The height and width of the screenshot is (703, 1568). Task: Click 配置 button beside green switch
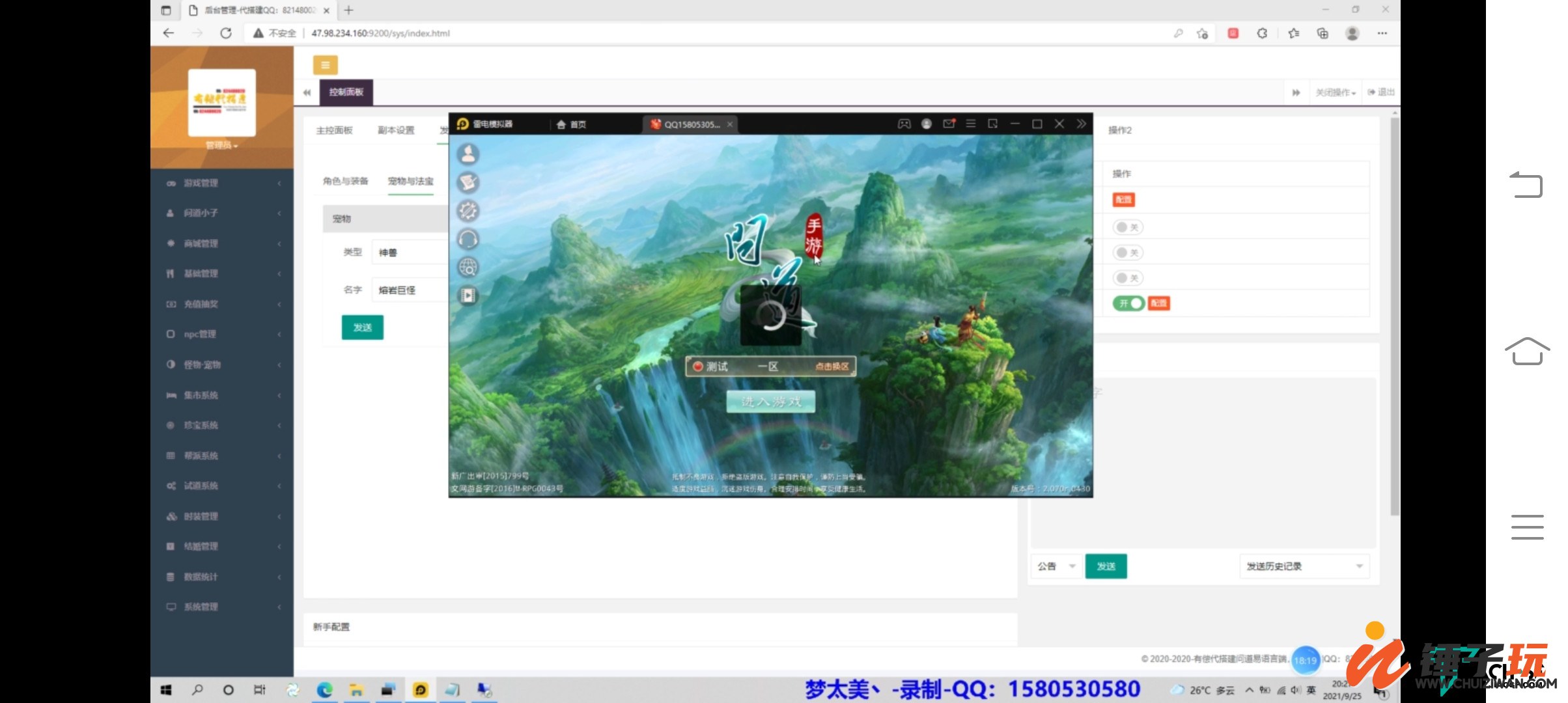click(x=1159, y=303)
